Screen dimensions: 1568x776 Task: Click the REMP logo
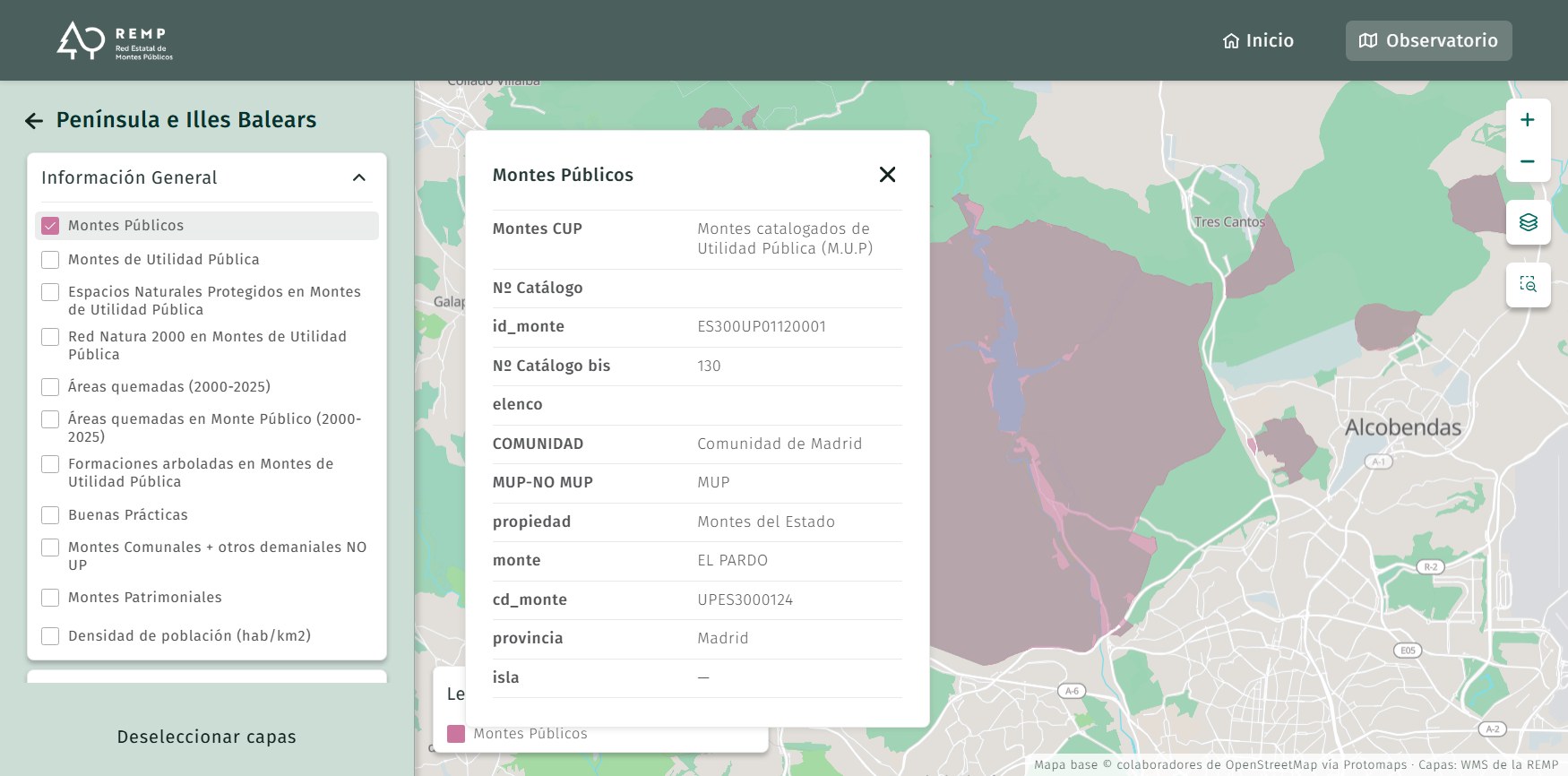coord(115,41)
